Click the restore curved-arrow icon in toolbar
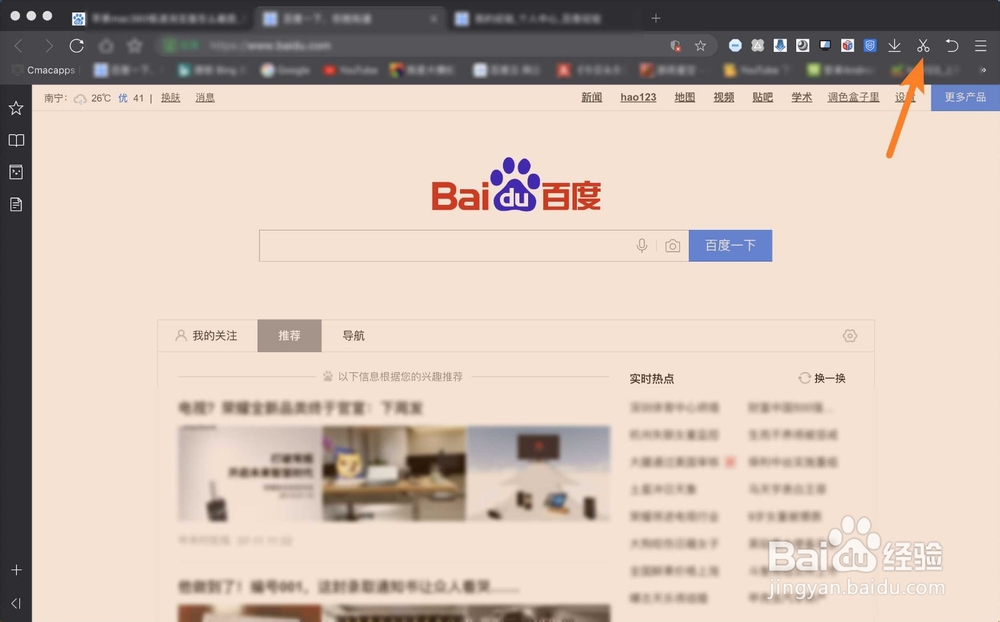1000x622 pixels. (x=951, y=45)
